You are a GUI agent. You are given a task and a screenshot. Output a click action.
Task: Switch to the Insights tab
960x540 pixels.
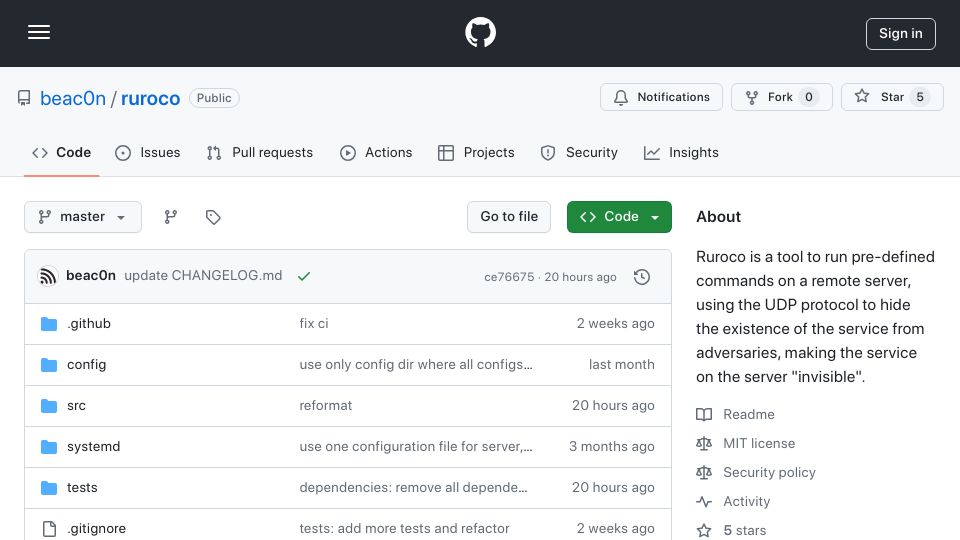681,152
